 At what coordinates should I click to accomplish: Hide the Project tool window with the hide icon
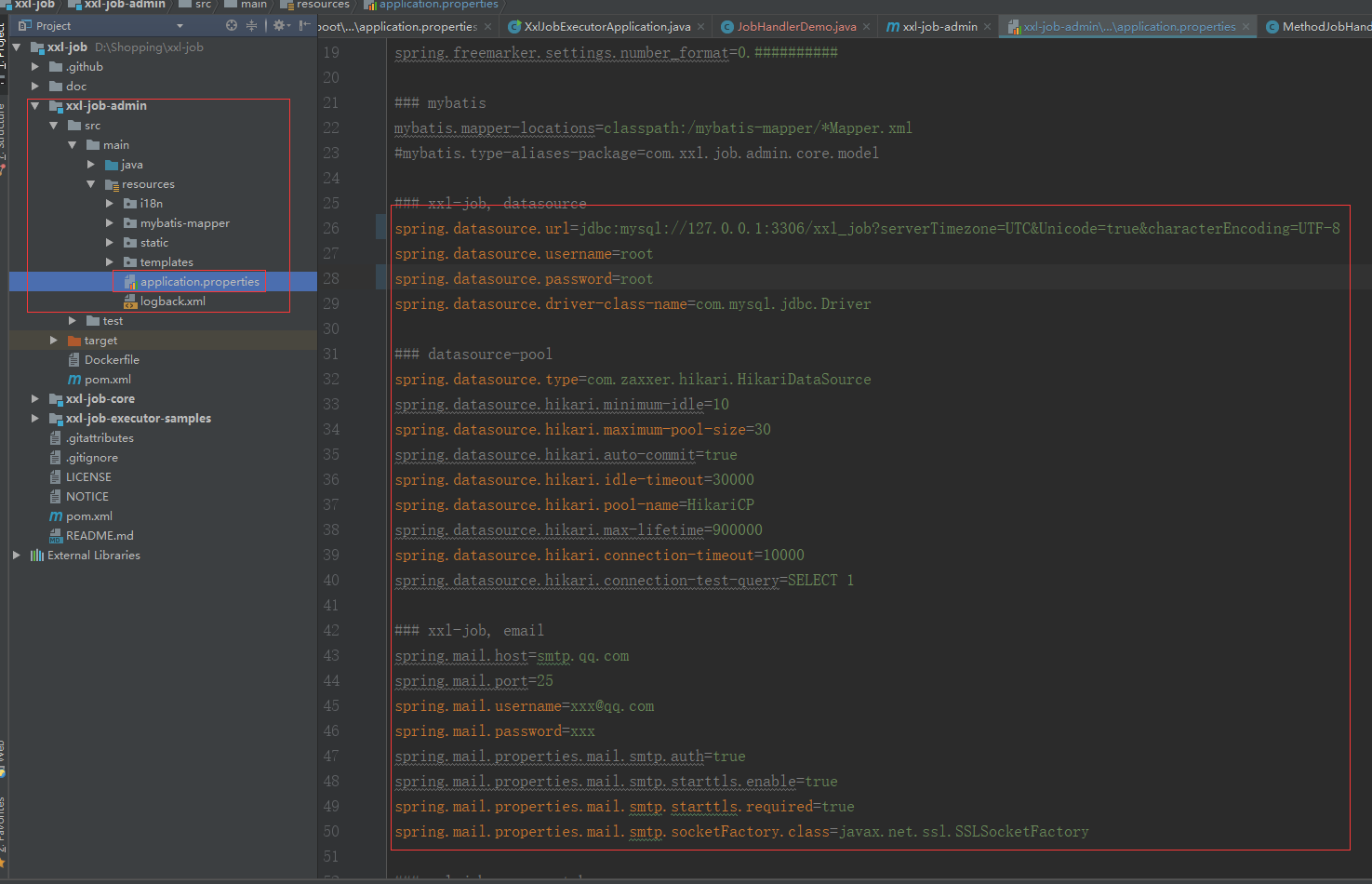pyautogui.click(x=304, y=26)
